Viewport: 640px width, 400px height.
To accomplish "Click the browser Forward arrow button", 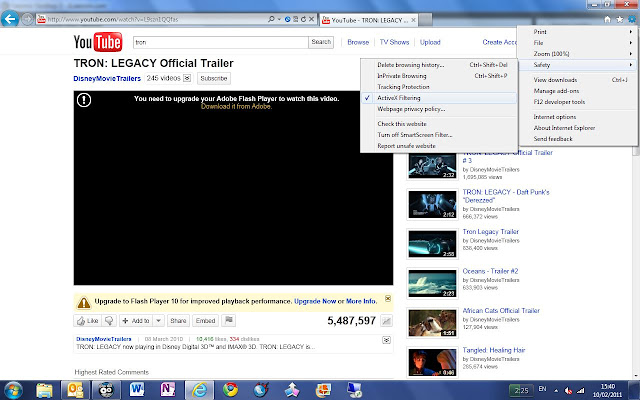I will 27,19.
